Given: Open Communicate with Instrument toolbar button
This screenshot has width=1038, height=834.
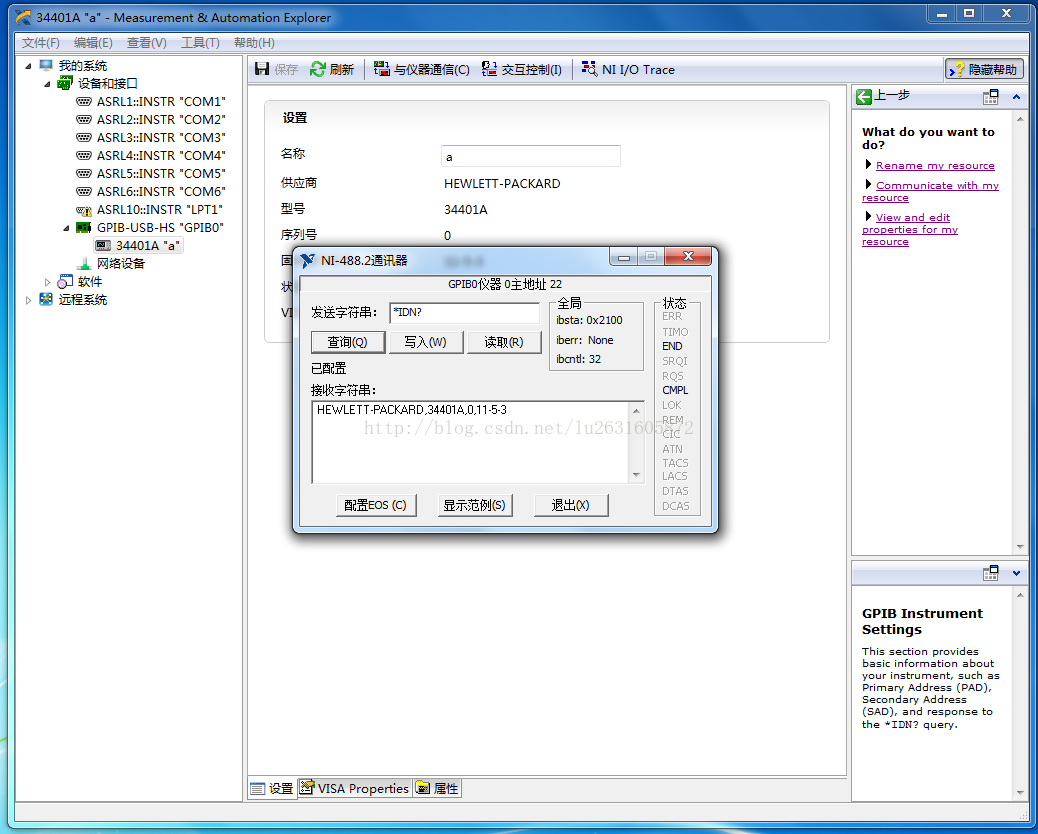Looking at the screenshot, I should click(x=422, y=69).
